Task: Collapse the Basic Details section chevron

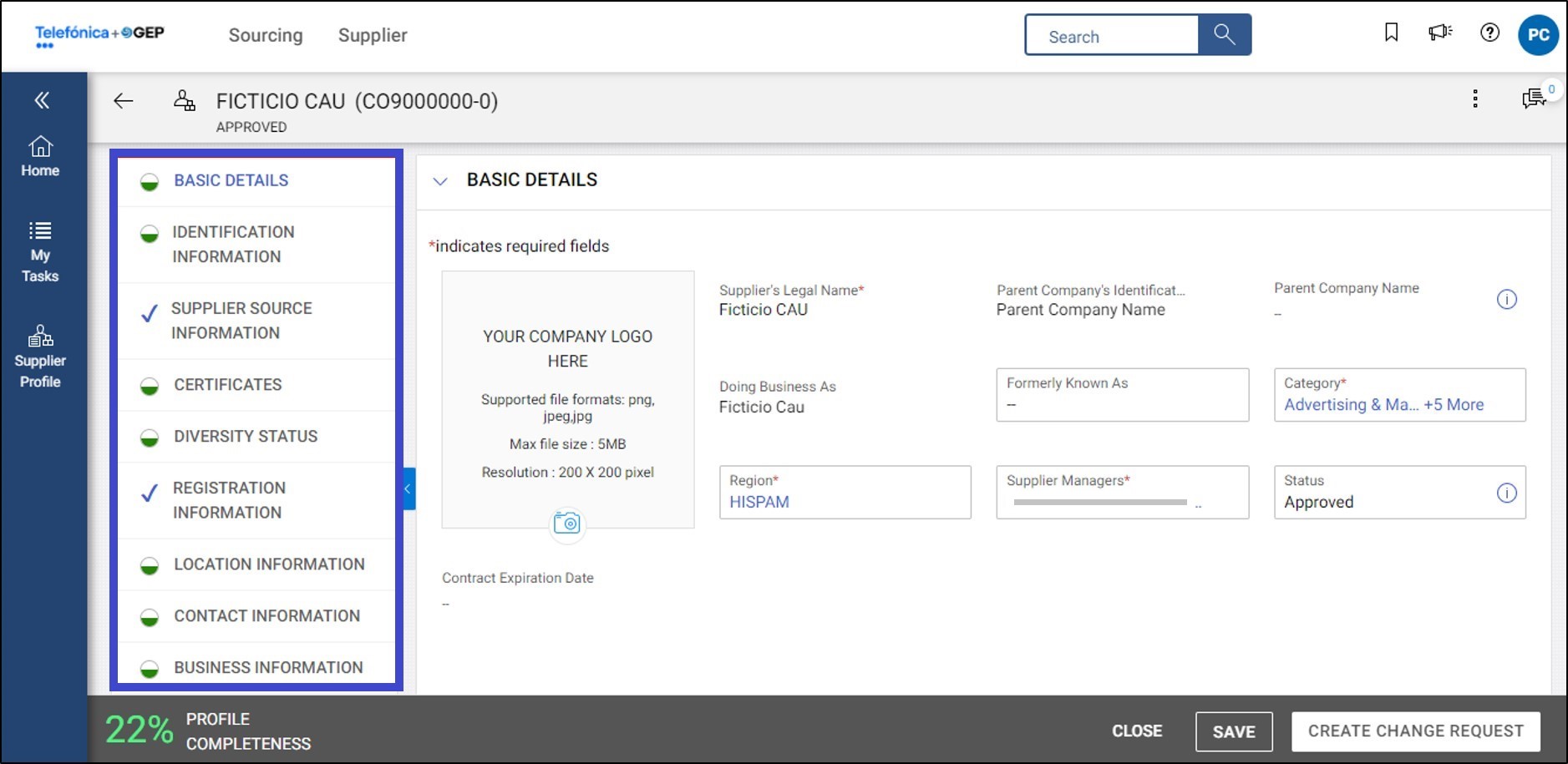Action: click(x=440, y=181)
